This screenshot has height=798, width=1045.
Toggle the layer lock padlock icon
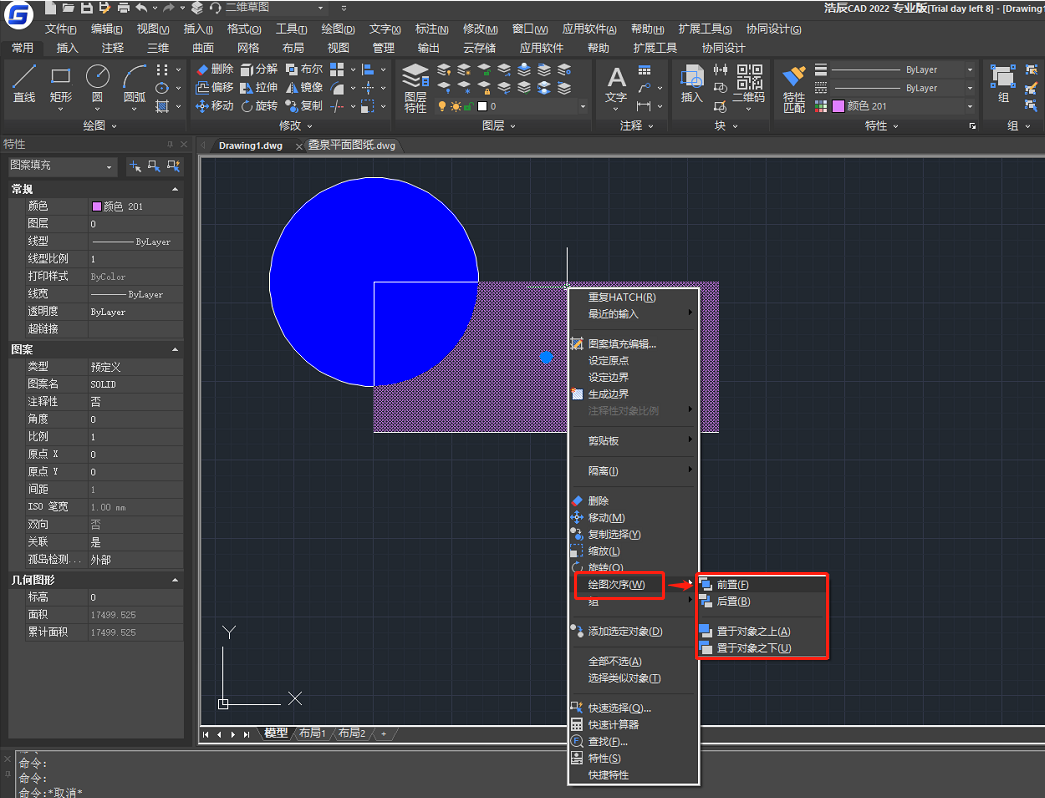pyautogui.click(x=469, y=106)
